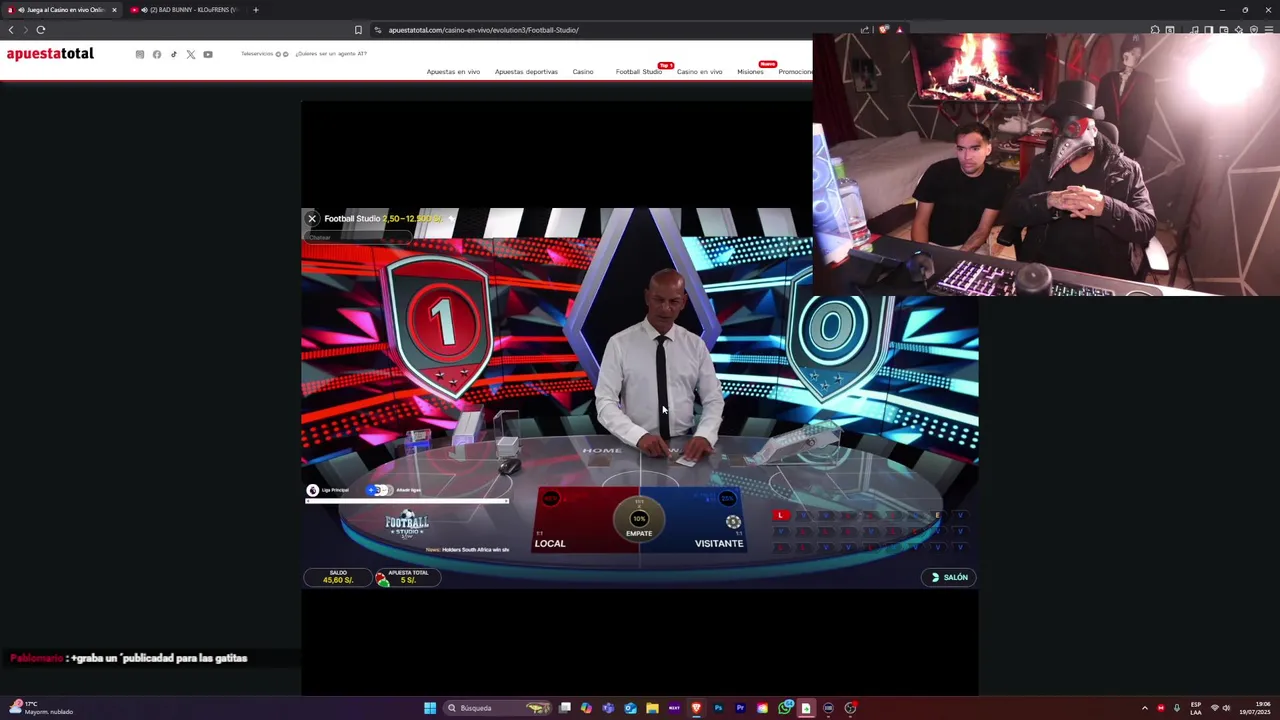Click the red L result in scoreboard
The image size is (1280, 720).
781,516
